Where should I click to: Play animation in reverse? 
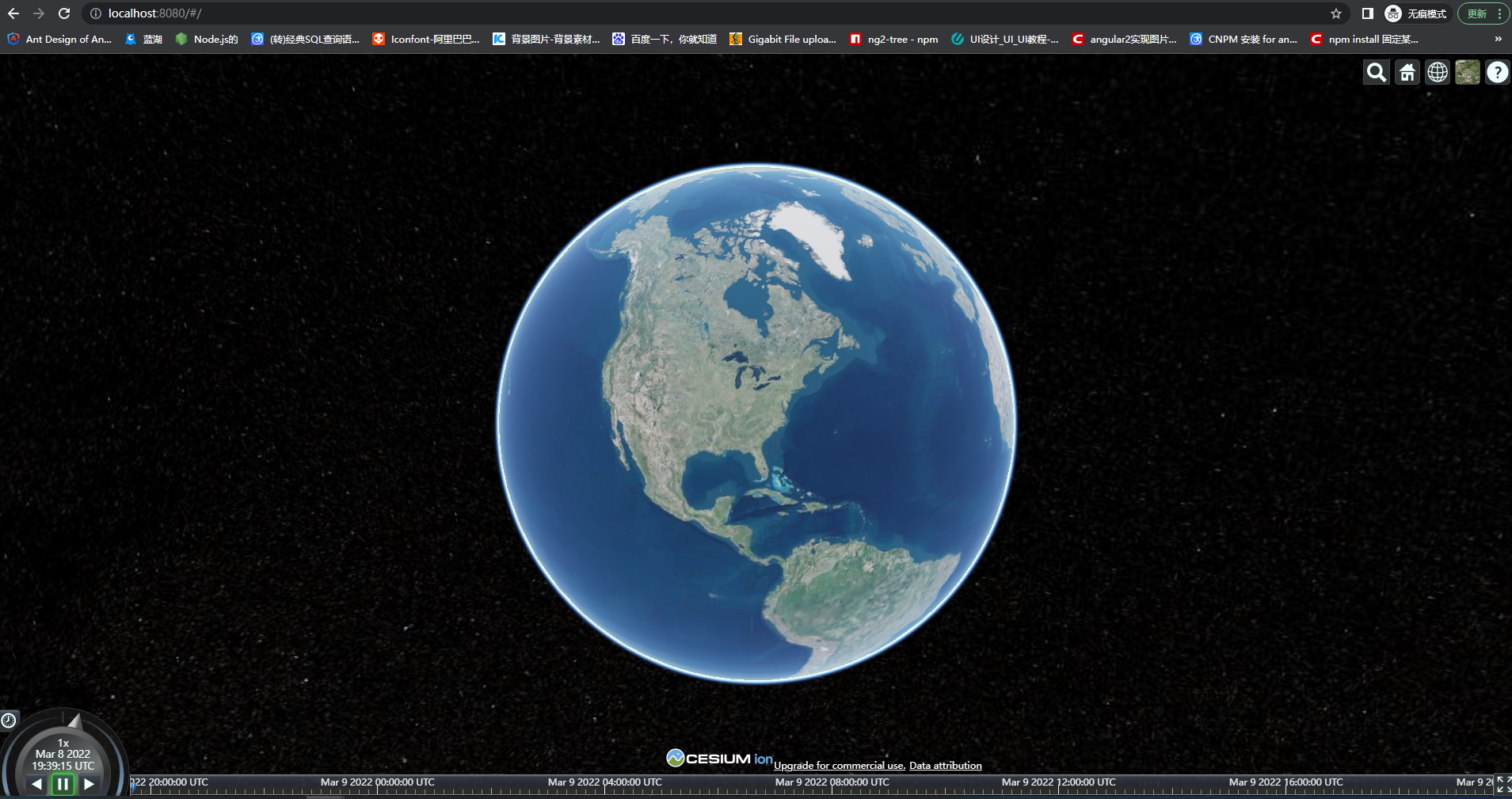[36, 784]
